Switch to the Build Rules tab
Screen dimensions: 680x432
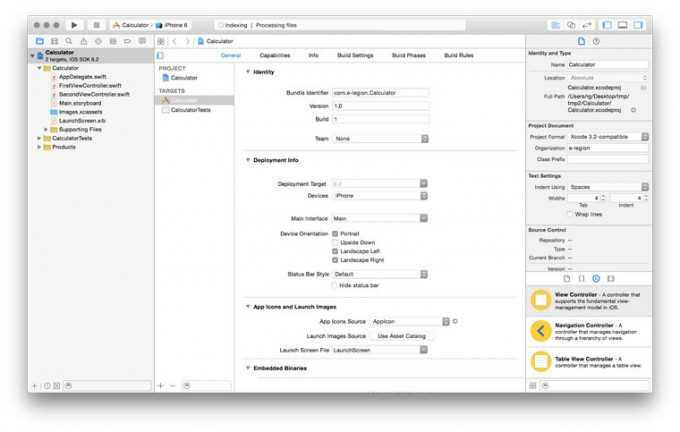click(459, 56)
